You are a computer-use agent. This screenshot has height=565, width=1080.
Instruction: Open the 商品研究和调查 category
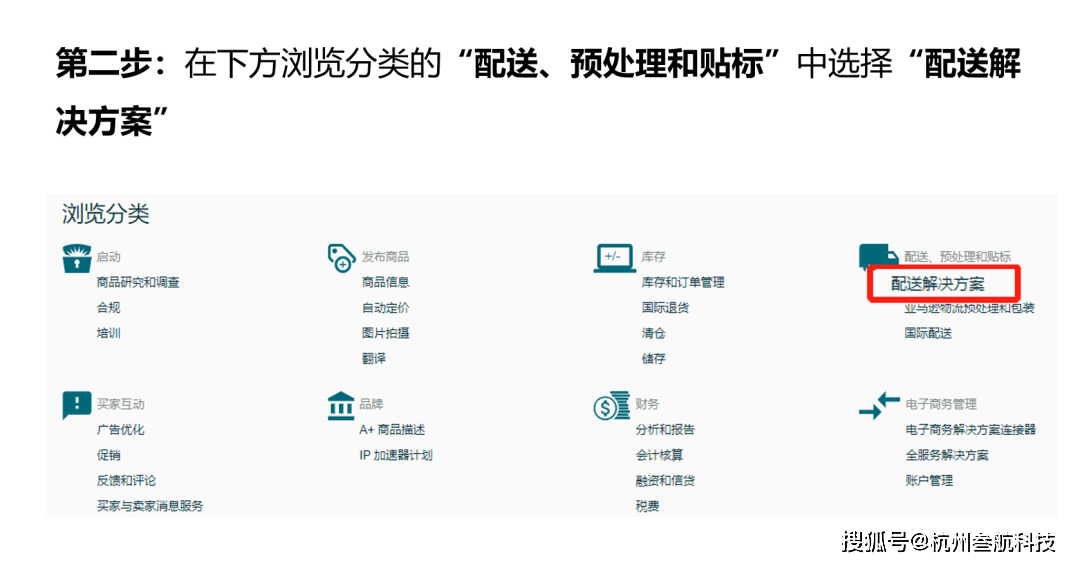point(138,283)
